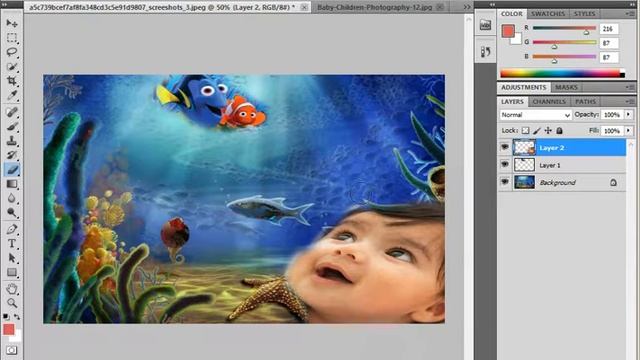This screenshot has height=360, width=640.
Task: Swap foreground and background colors
Action: pos(17,317)
